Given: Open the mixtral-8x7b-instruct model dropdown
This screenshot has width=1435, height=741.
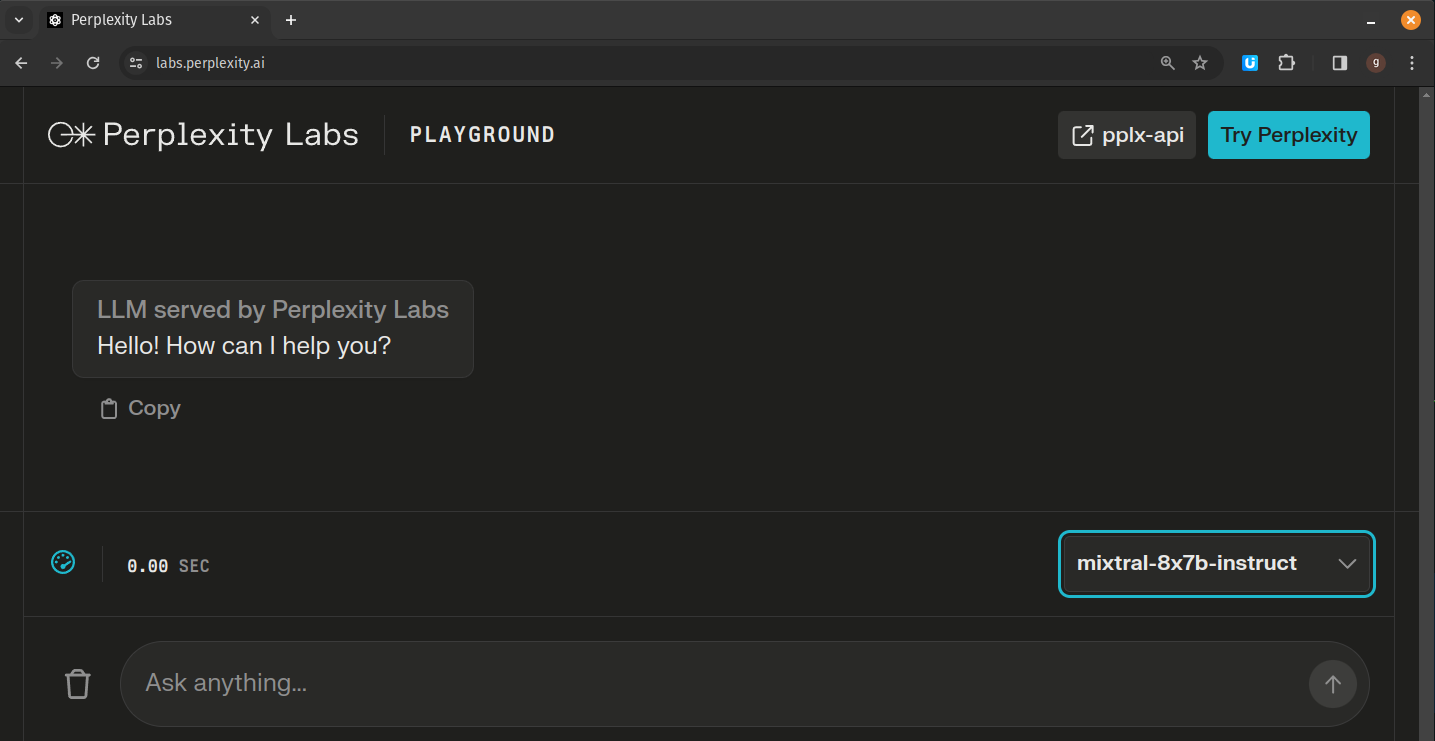Looking at the screenshot, I should pyautogui.click(x=1216, y=564).
